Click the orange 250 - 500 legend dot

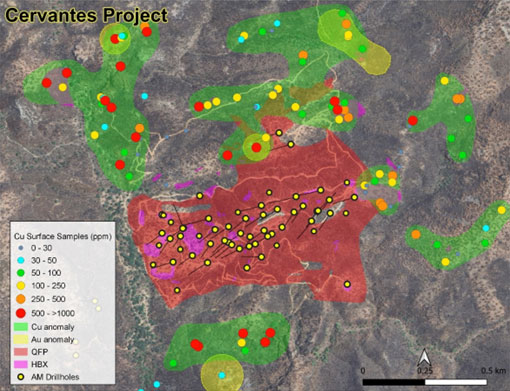click(21, 299)
